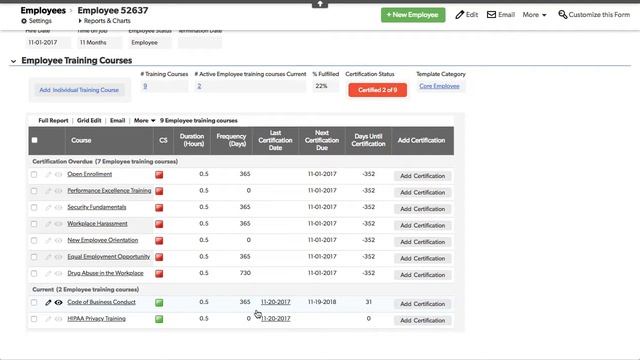Click the red Certified 2 of 9 button
The height and width of the screenshot is (360, 640).
point(378,90)
